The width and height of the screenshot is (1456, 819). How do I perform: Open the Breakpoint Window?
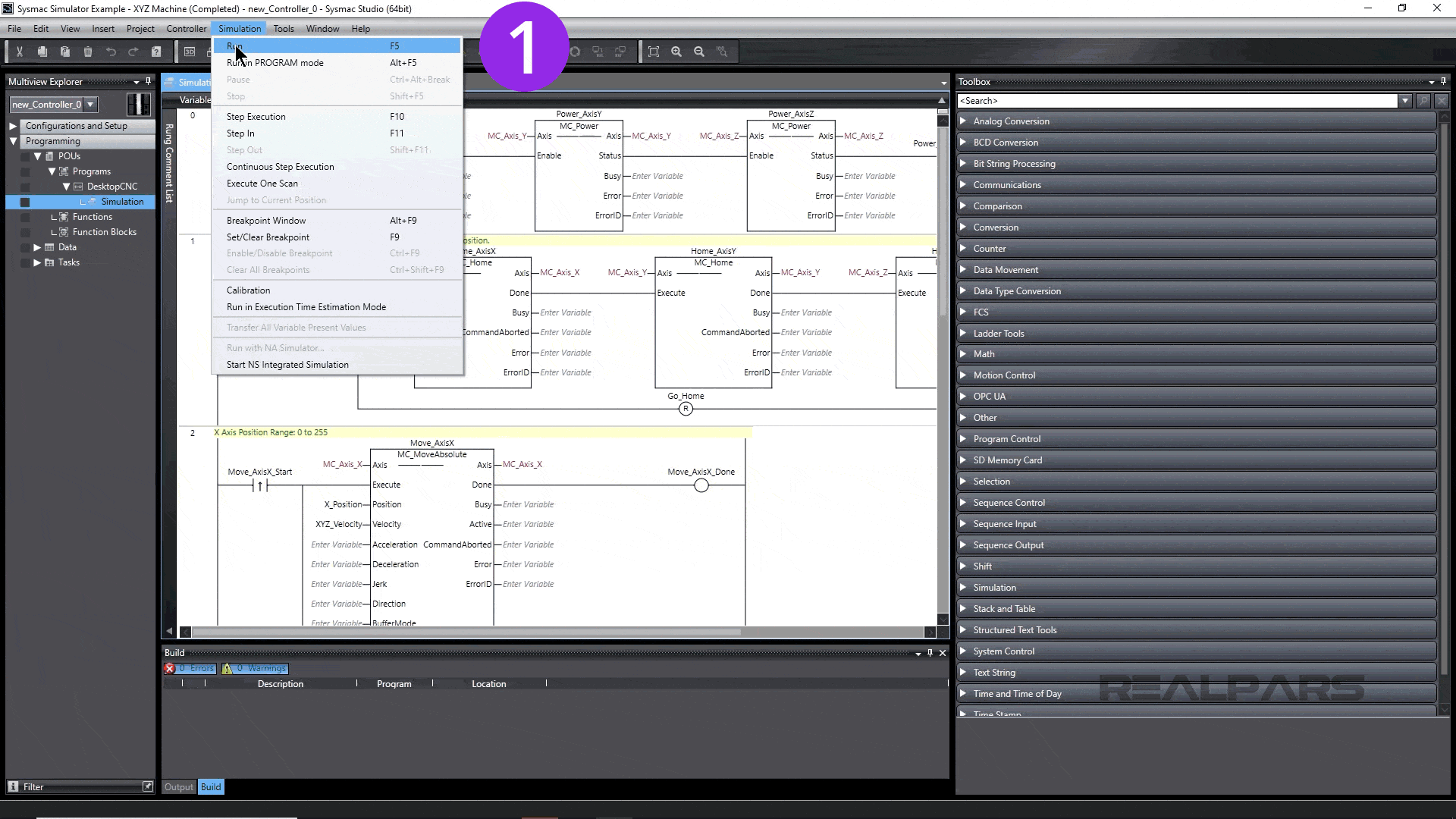click(266, 220)
